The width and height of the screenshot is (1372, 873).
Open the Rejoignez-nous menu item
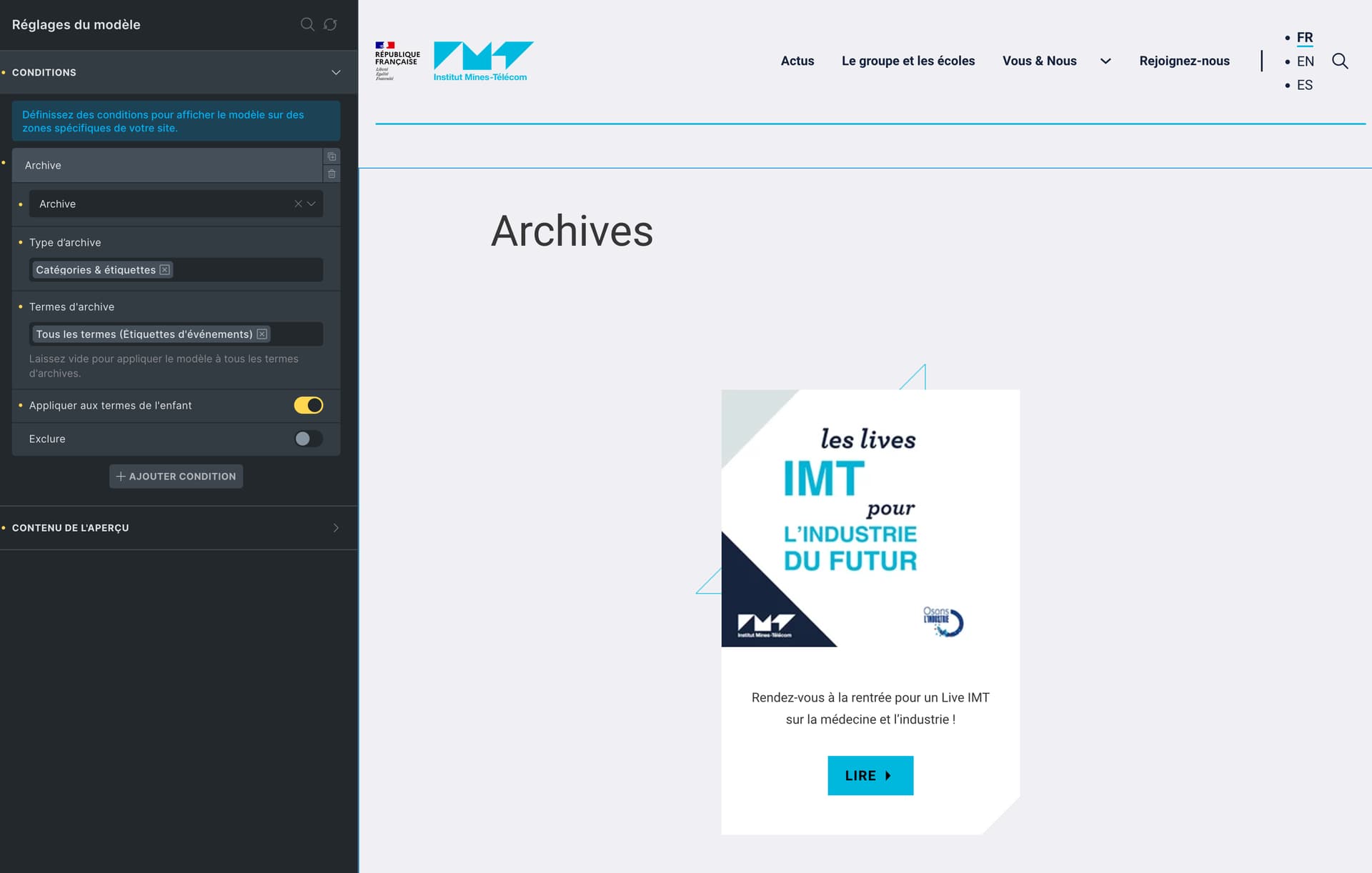1184,61
